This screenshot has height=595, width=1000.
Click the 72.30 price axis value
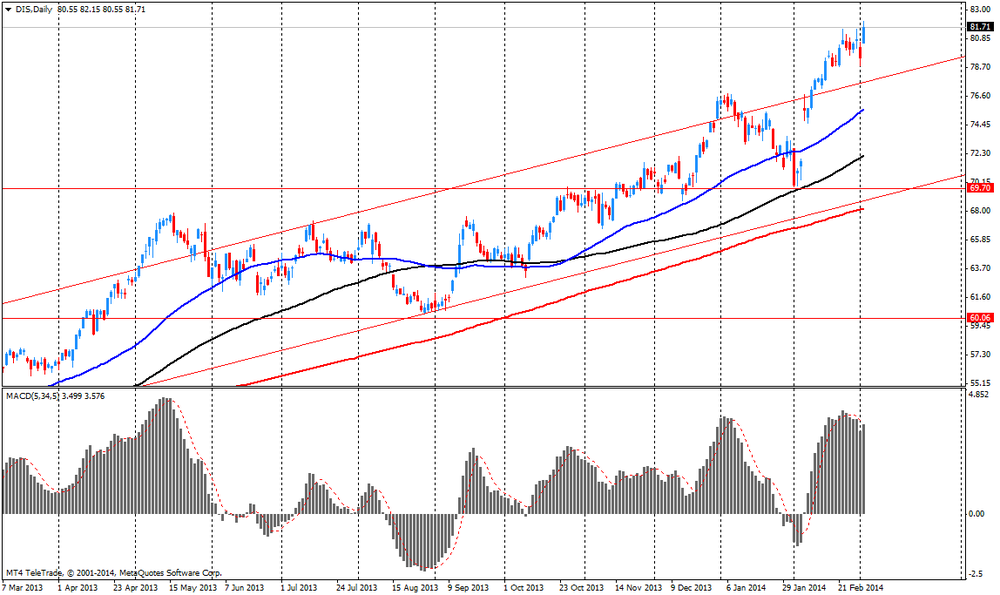[x=980, y=153]
